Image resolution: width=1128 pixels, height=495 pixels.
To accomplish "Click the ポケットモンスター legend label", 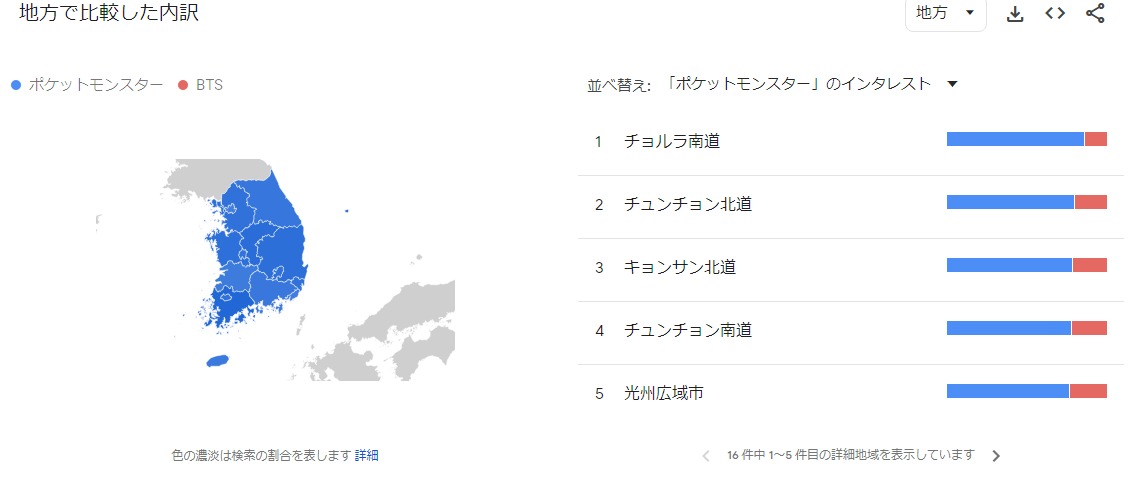I will 96,85.
